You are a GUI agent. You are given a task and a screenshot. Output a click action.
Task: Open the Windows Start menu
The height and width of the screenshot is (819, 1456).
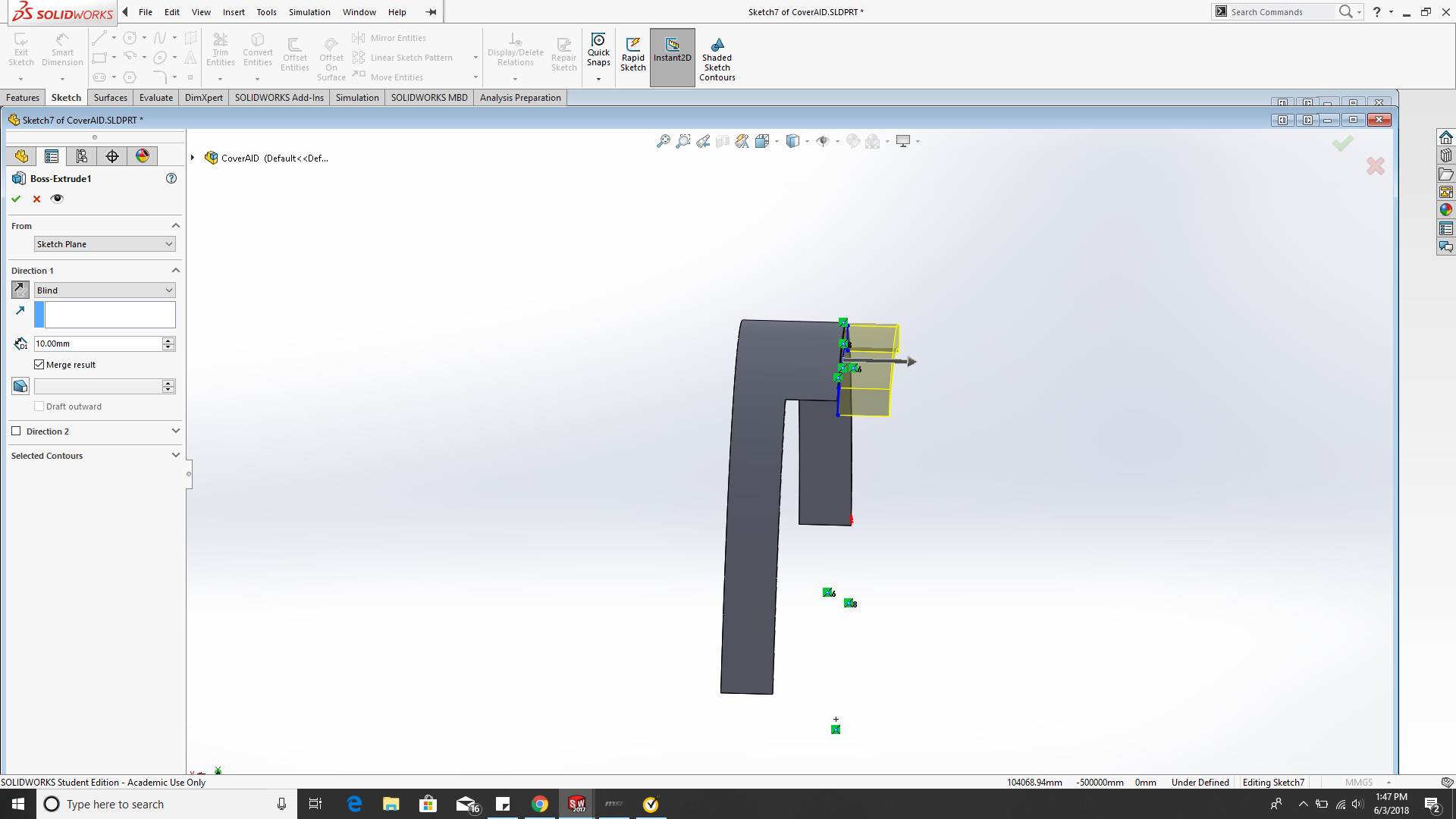coord(18,804)
